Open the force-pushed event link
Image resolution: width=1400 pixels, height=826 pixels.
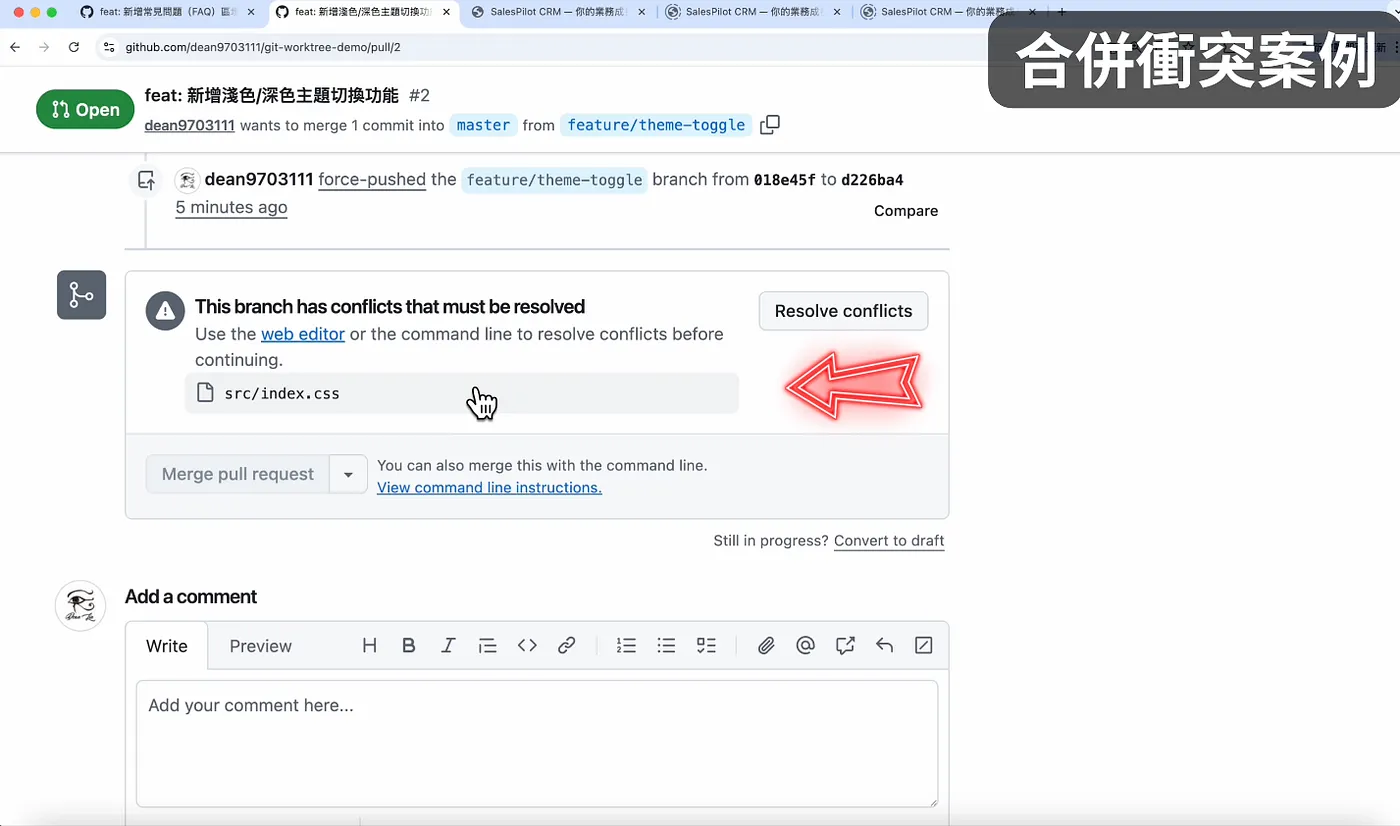click(x=372, y=180)
